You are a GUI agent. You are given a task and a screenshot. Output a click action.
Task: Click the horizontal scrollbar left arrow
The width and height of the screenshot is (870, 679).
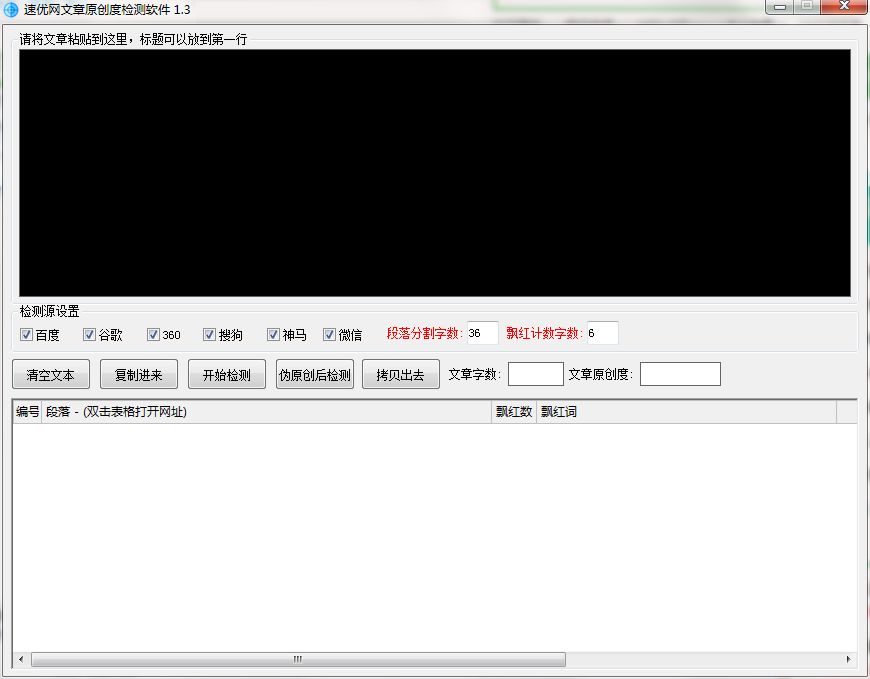click(x=21, y=659)
